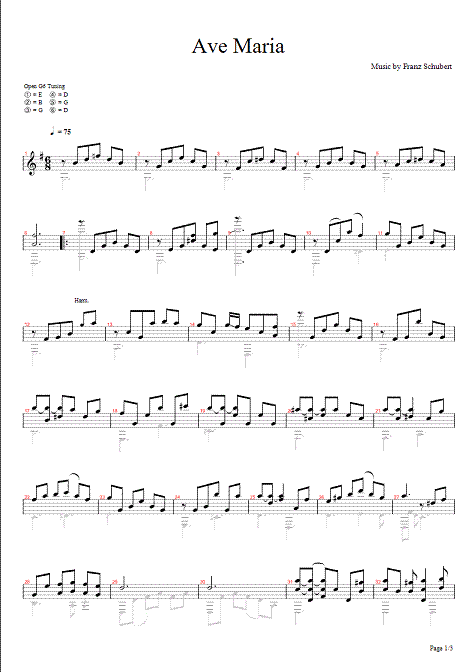Click red measure number 13
This screenshot has width=475, height=672.
pos(109,324)
